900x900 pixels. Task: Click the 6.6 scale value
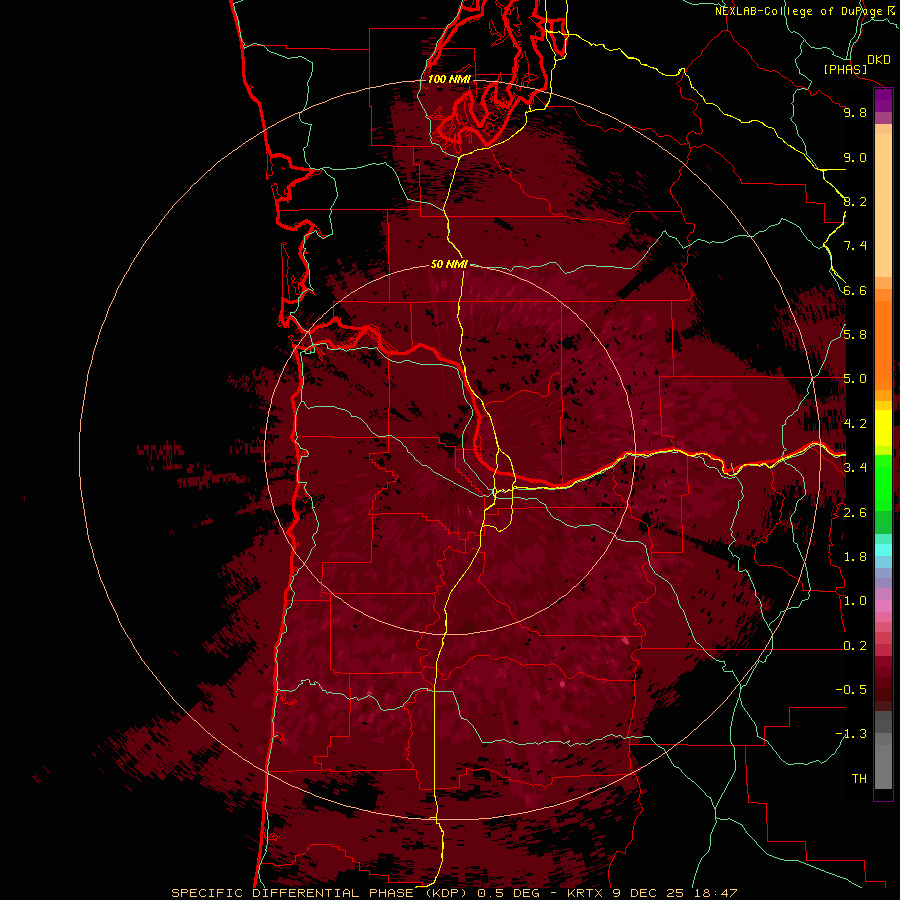[x=855, y=290]
